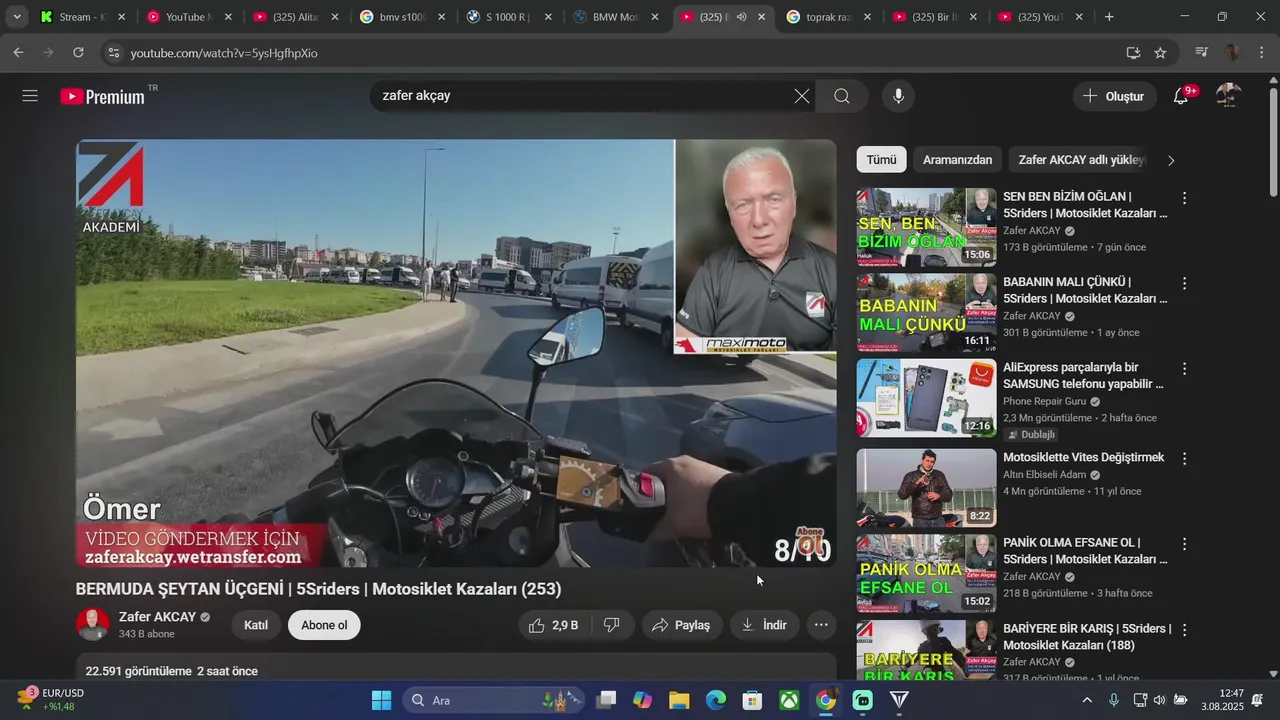Open the BABANIN MALI ÇÜNKÜ thumbnail

tap(926, 312)
